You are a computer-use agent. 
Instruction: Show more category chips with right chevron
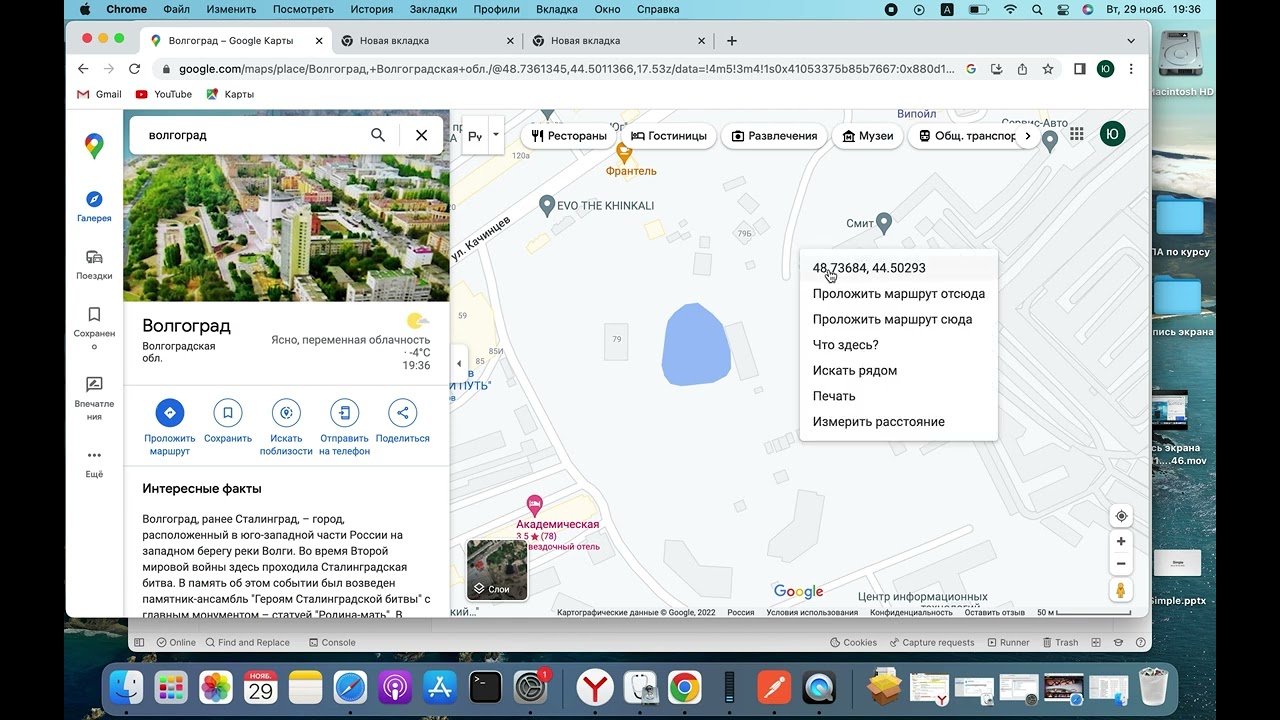(1028, 136)
